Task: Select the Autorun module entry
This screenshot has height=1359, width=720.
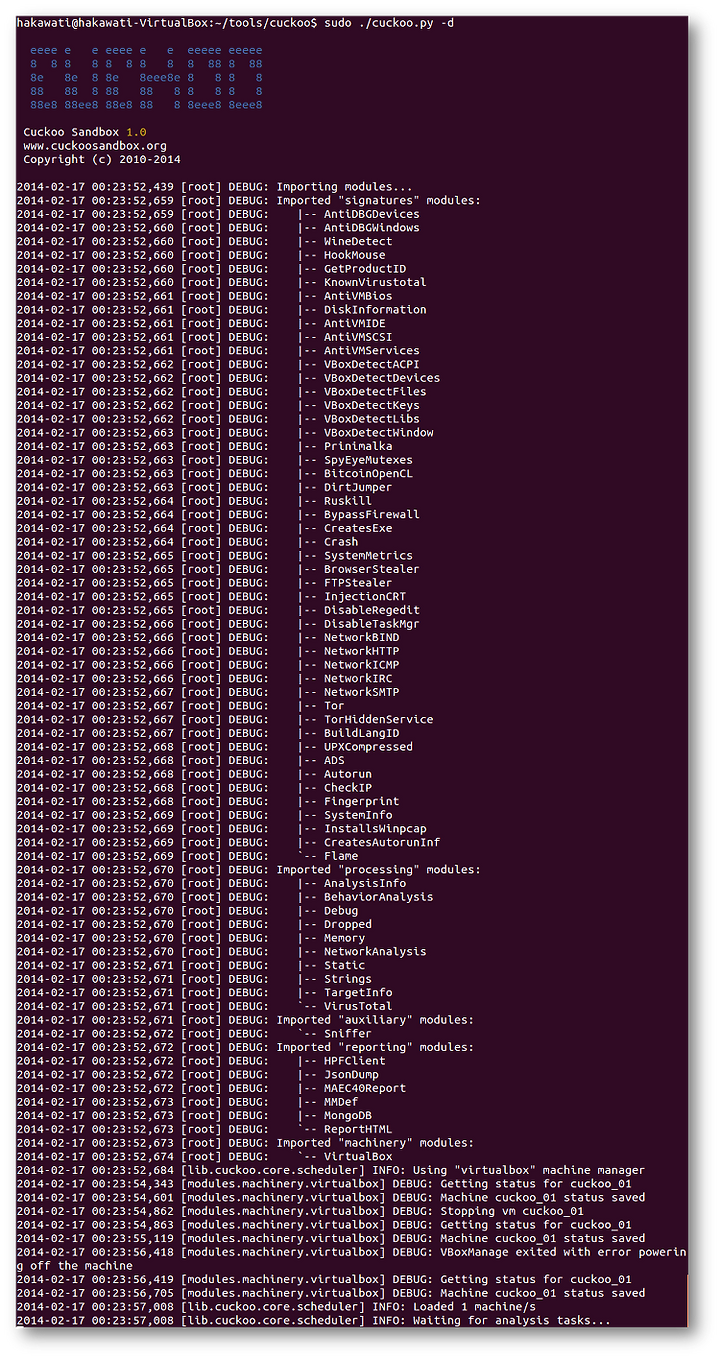Action: [x=348, y=774]
